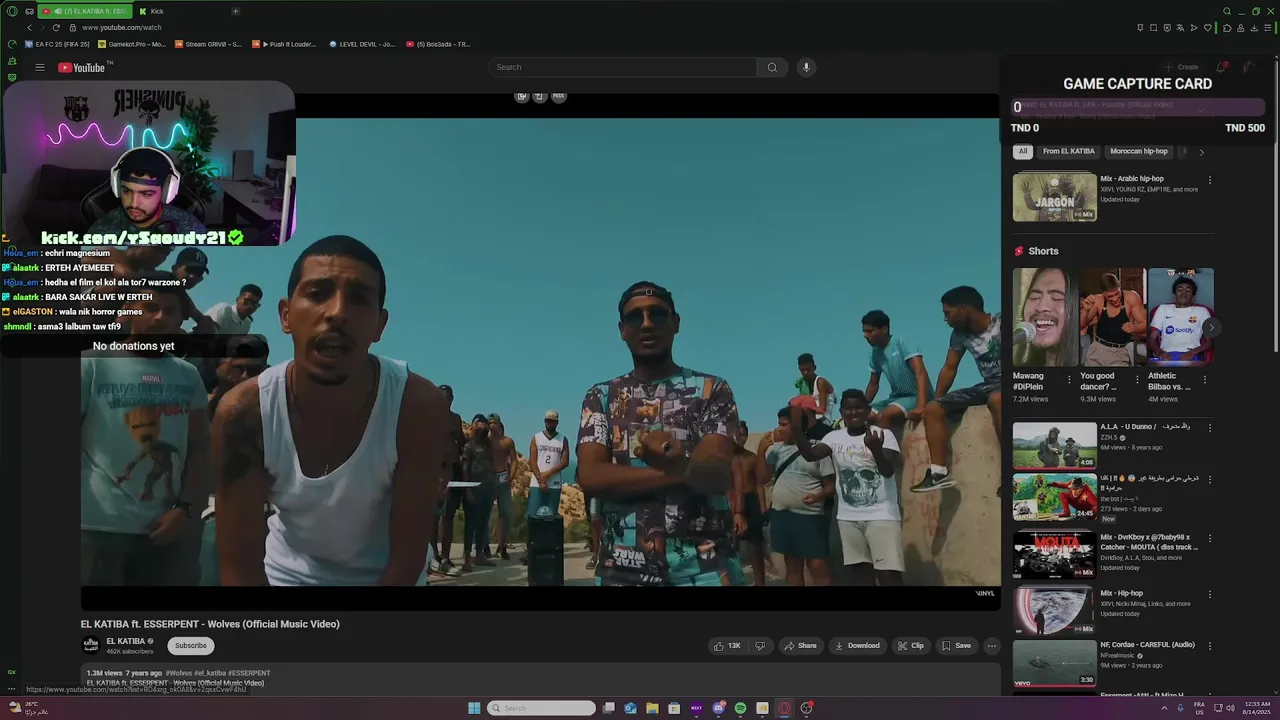Screen dimensions: 1280x720
Task: Open the EL KATIBA channel name link
Action: click(126, 641)
